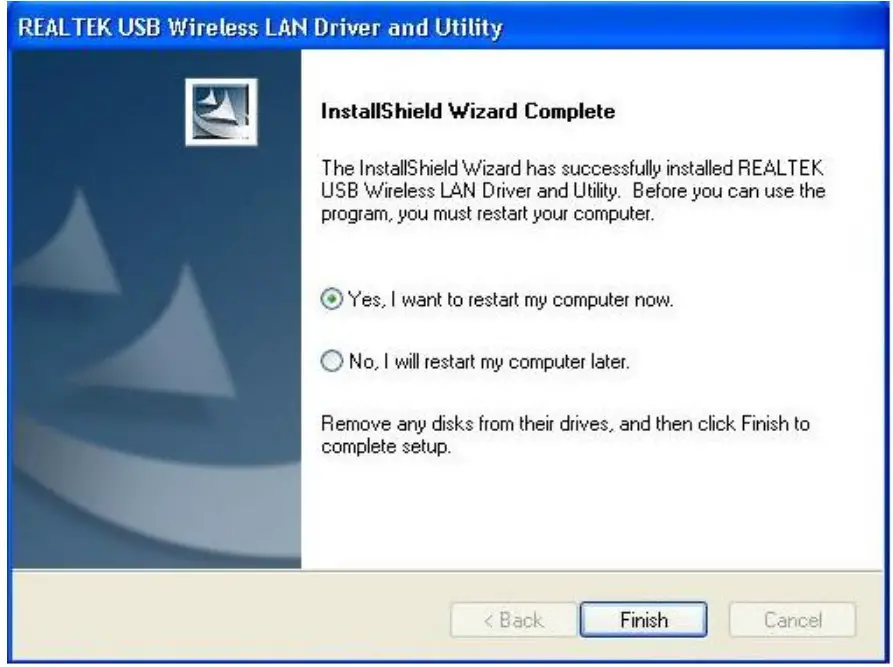Image resolution: width=893 pixels, height=667 pixels.
Task: Click the empty white area below the instructions
Action: [x=592, y=513]
